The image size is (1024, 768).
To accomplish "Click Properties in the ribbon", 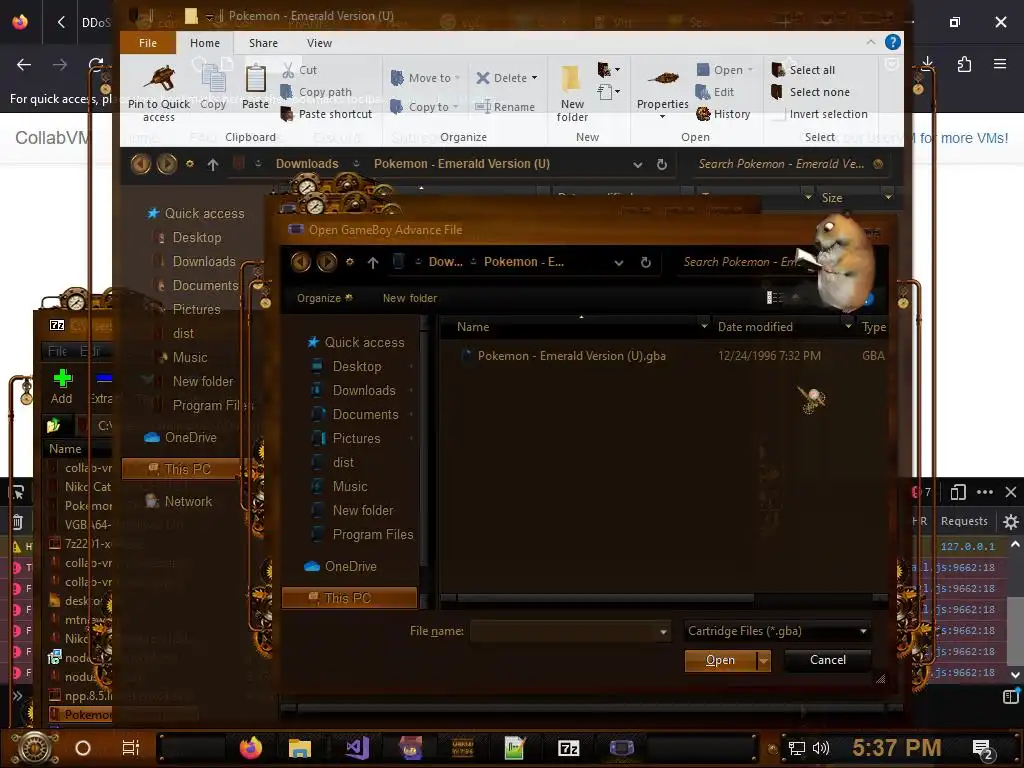I will pos(662,92).
